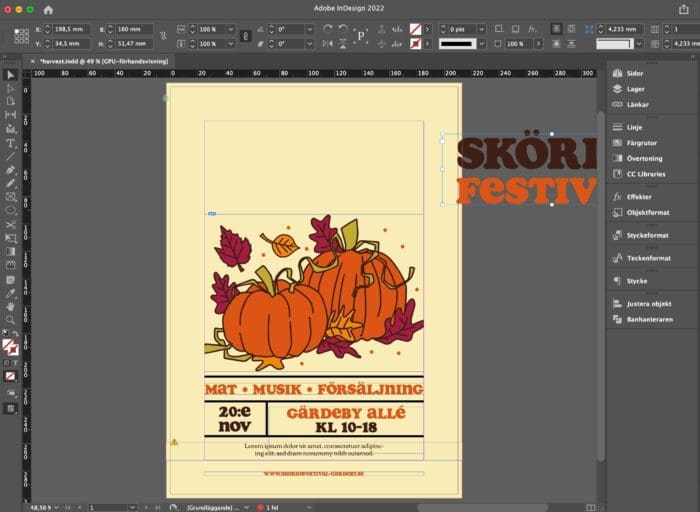Toggle constrain width and height proportions
The width and height of the screenshot is (700, 512).
[x=163, y=36]
